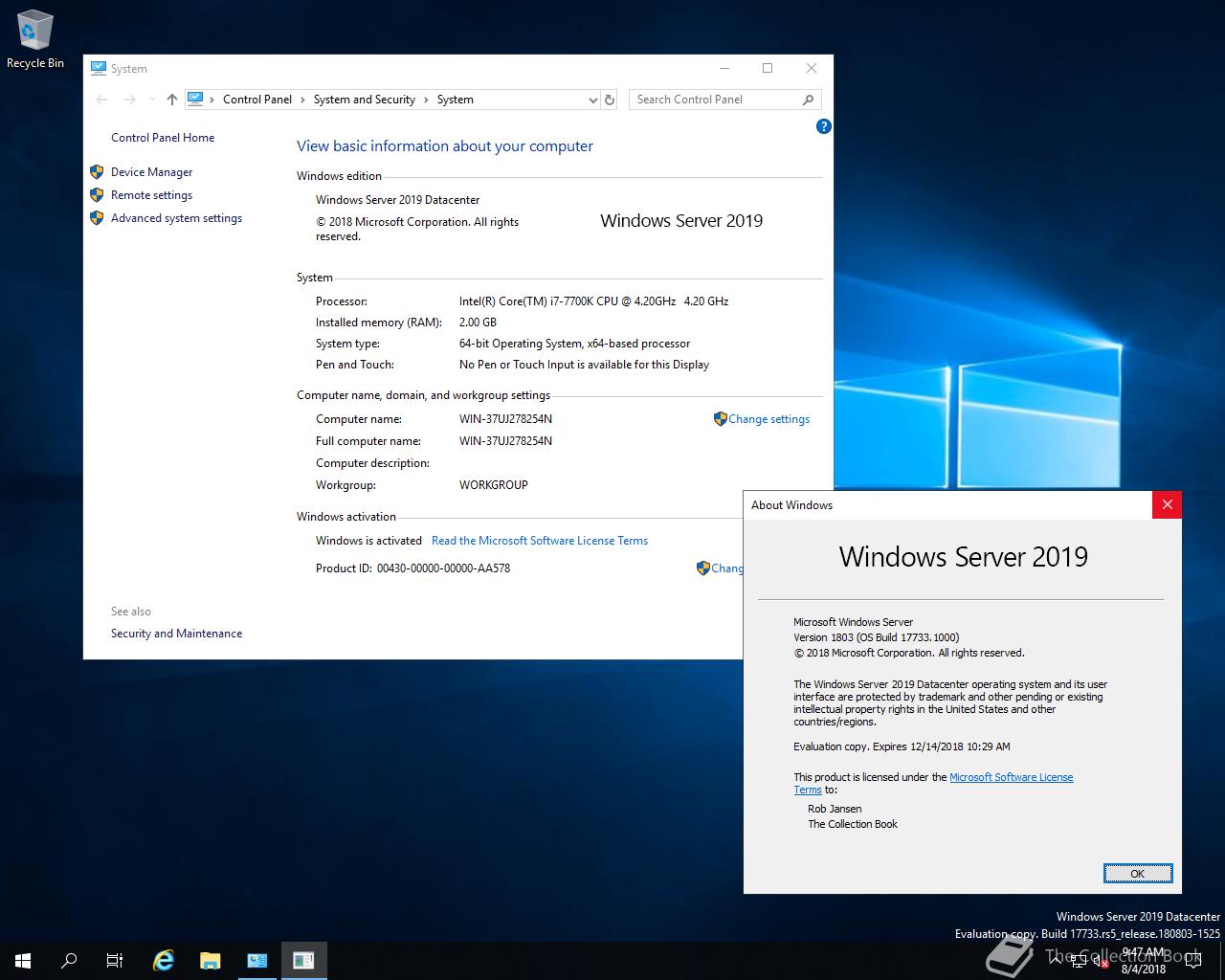Click Control Panel breadcrumb
The image size is (1225, 980).
[257, 100]
